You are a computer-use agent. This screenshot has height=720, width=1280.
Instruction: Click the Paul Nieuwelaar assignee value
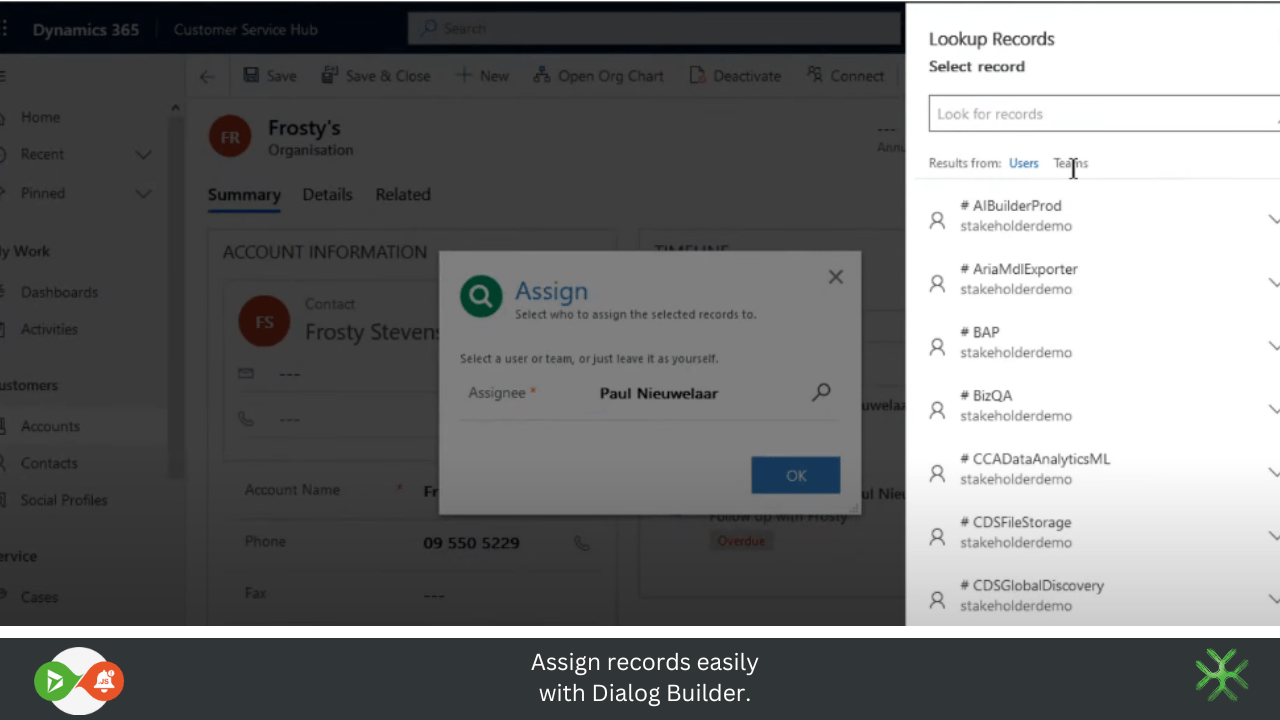(x=659, y=394)
